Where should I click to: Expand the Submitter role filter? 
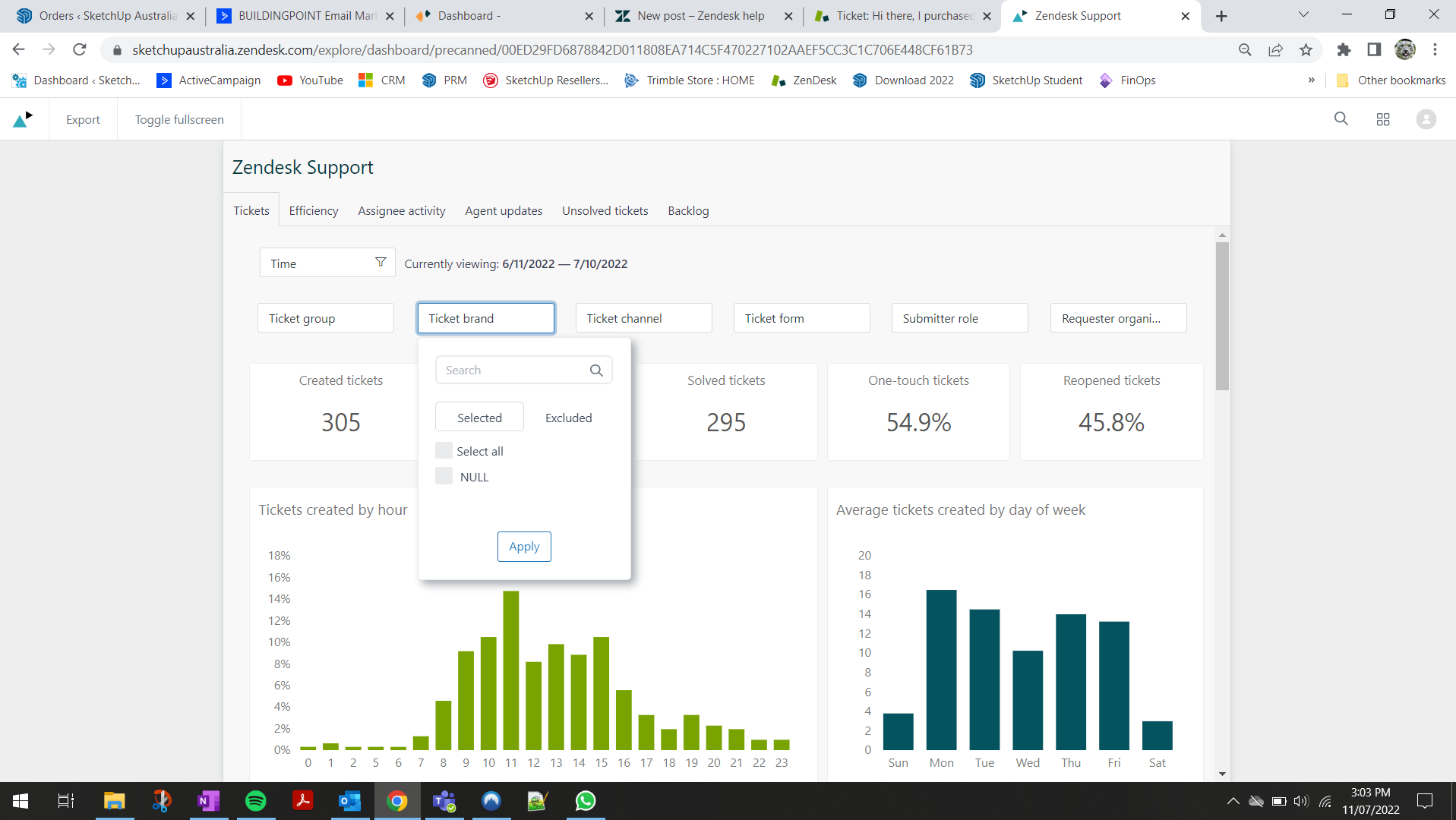(959, 318)
